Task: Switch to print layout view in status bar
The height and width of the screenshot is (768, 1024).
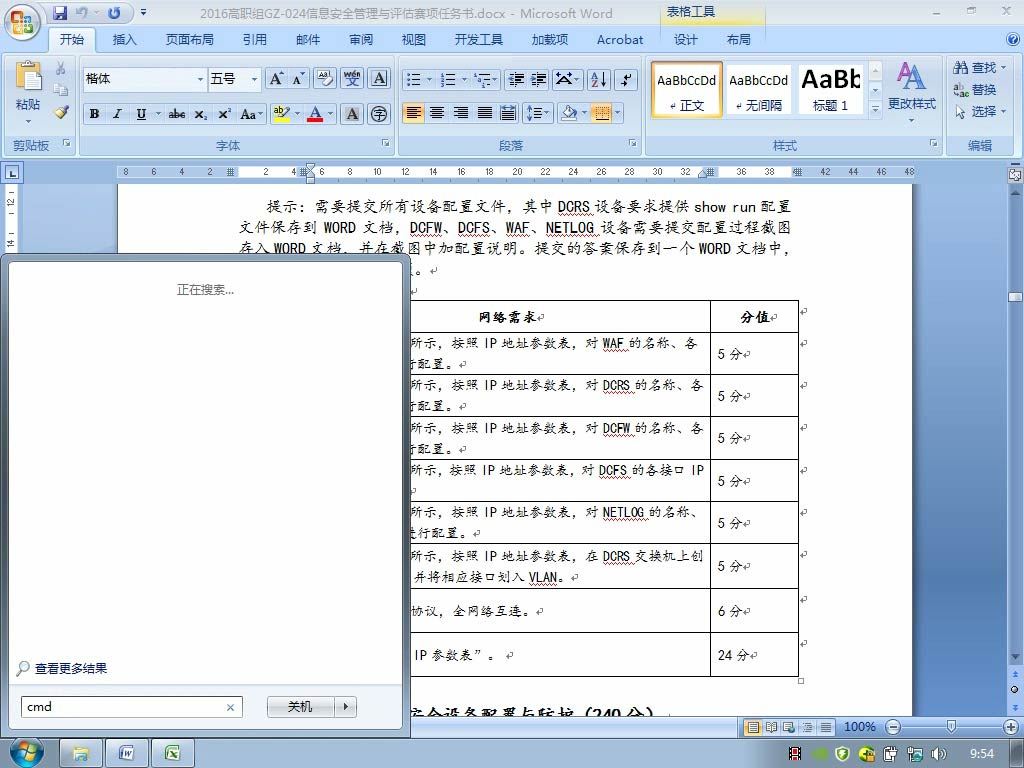Action: tap(753, 727)
